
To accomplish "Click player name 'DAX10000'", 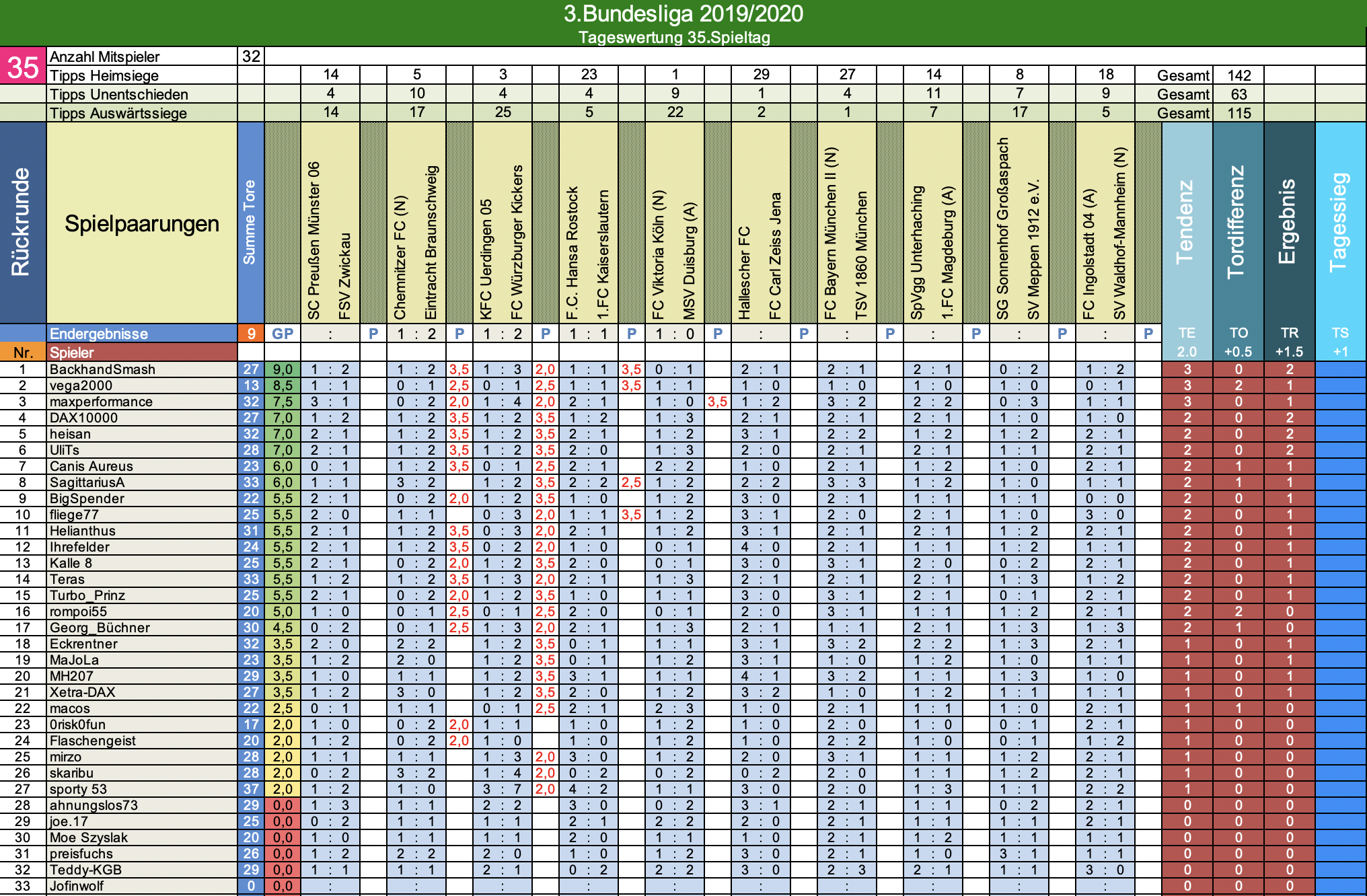I will pyautogui.click(x=83, y=418).
